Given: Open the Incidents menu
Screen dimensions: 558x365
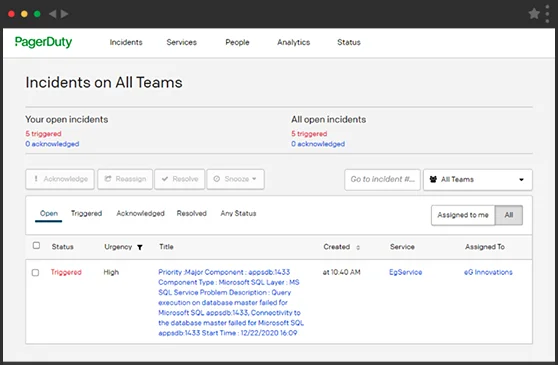Looking at the screenshot, I should tap(126, 42).
